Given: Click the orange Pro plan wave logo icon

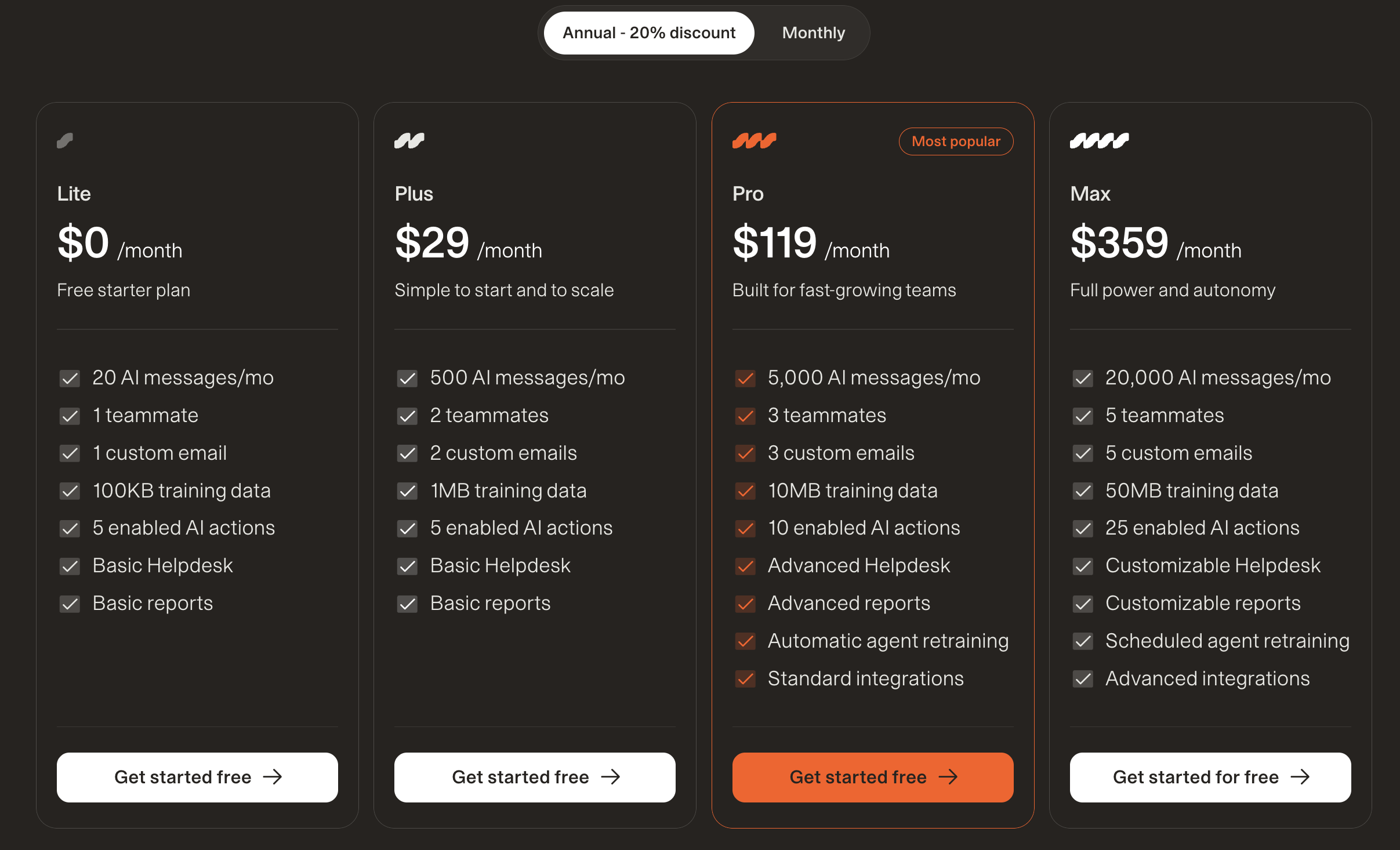Looking at the screenshot, I should (x=754, y=140).
